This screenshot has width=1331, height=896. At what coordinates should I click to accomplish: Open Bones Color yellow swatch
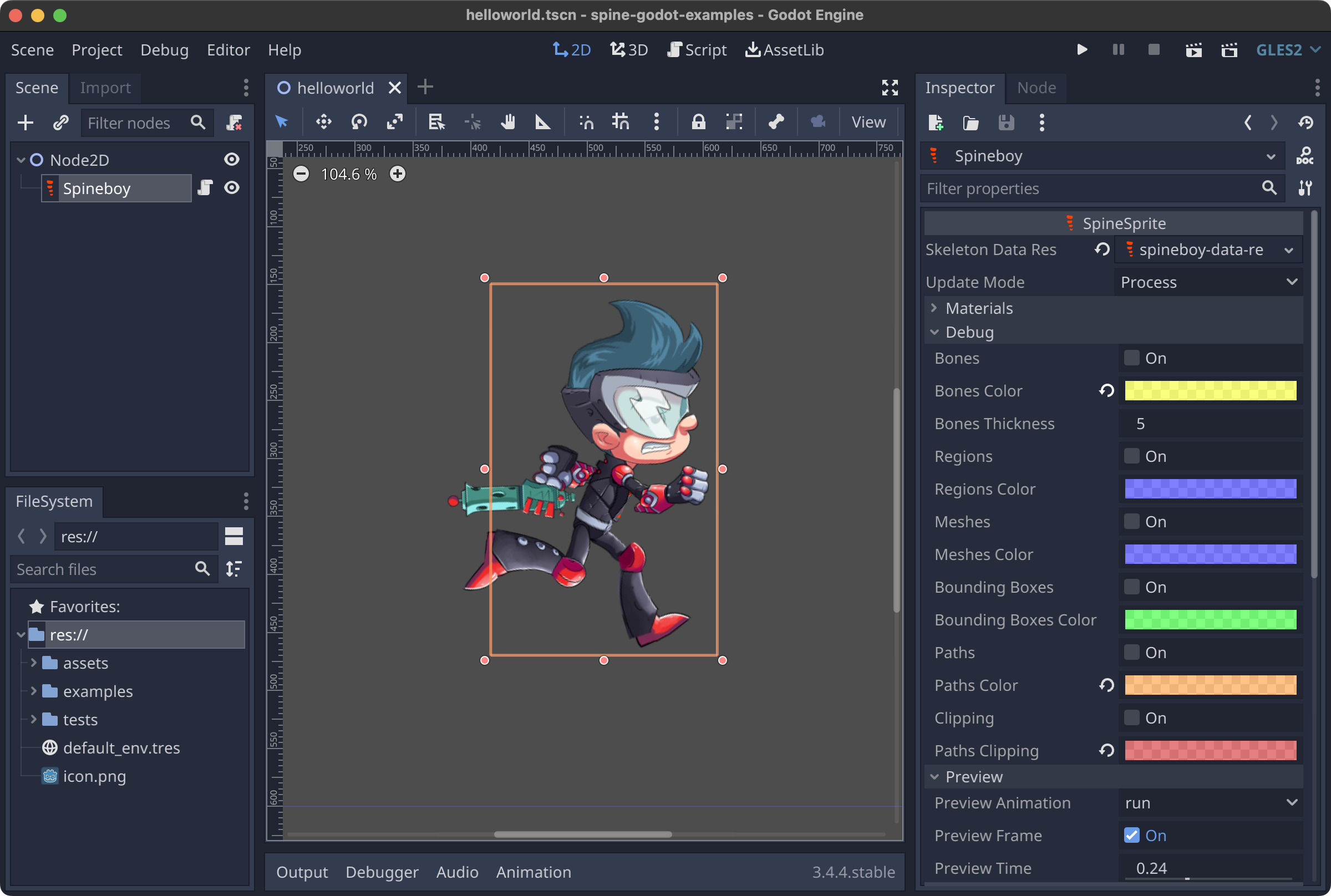point(1210,391)
